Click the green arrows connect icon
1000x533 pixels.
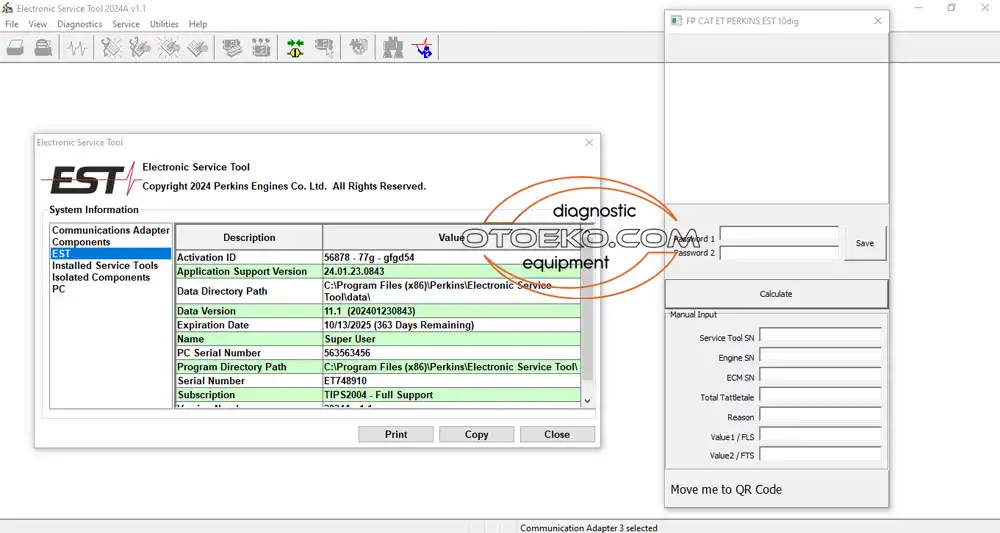click(x=295, y=47)
